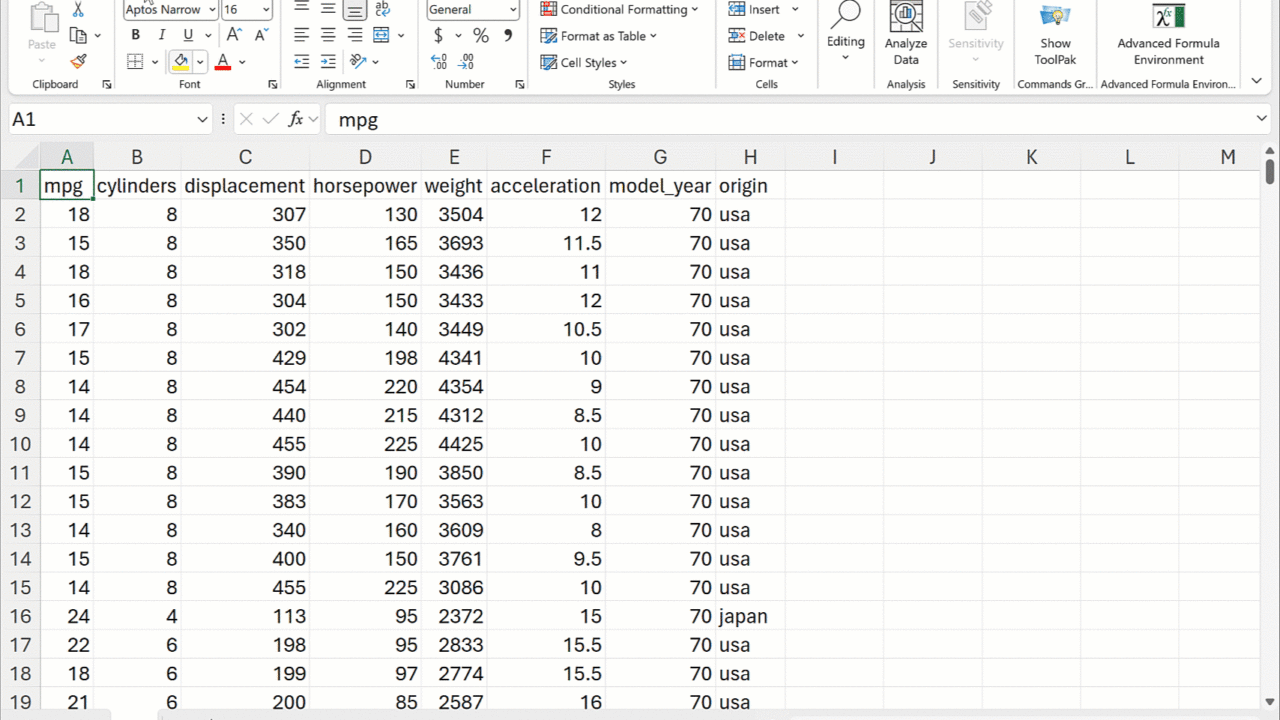The image size is (1280, 720).
Task: Apply the yellow fill color
Action: click(181, 62)
